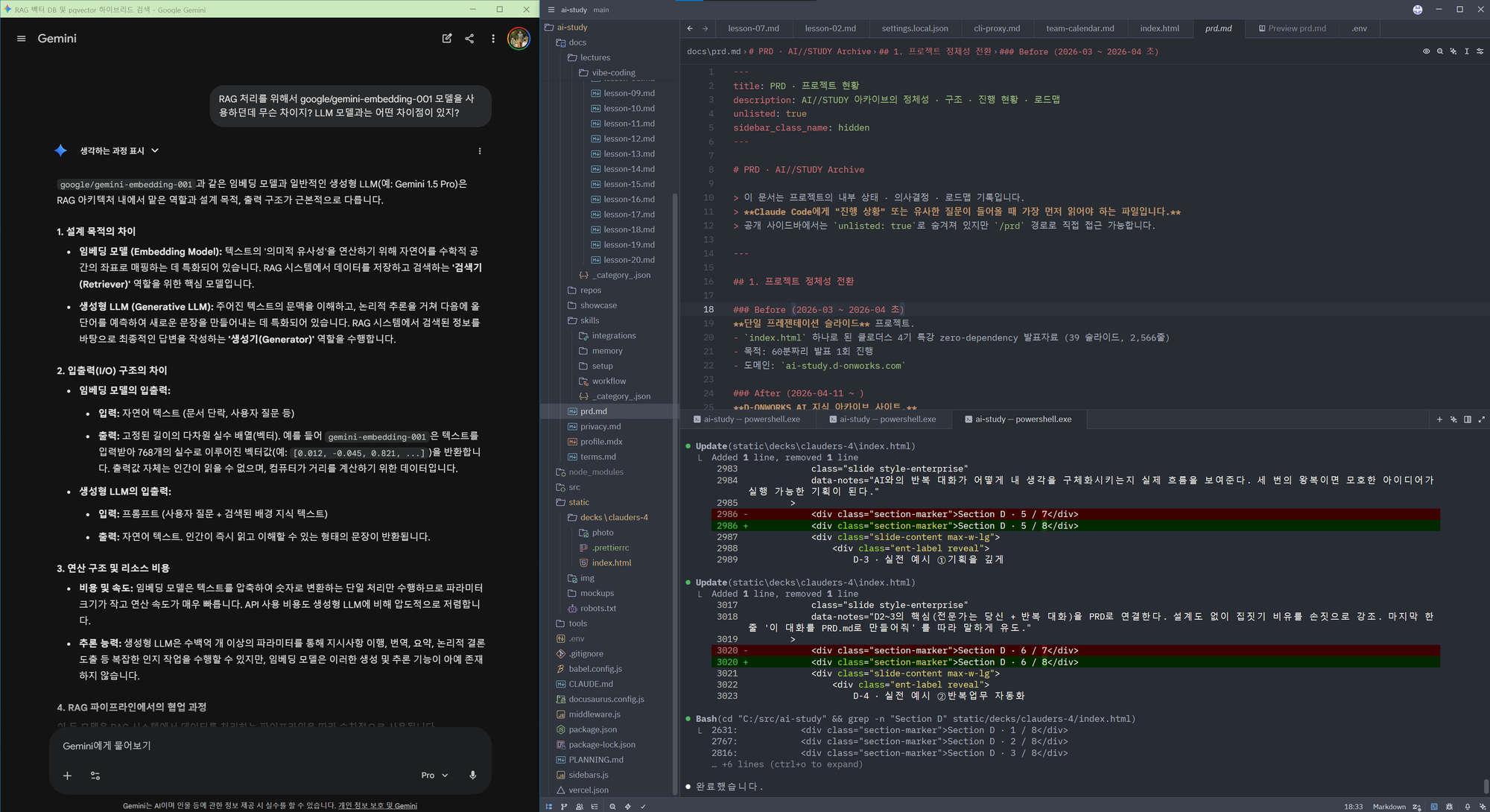Add an attachment using the plus button
Viewport: 1490px width, 812px height.
click(x=67, y=775)
